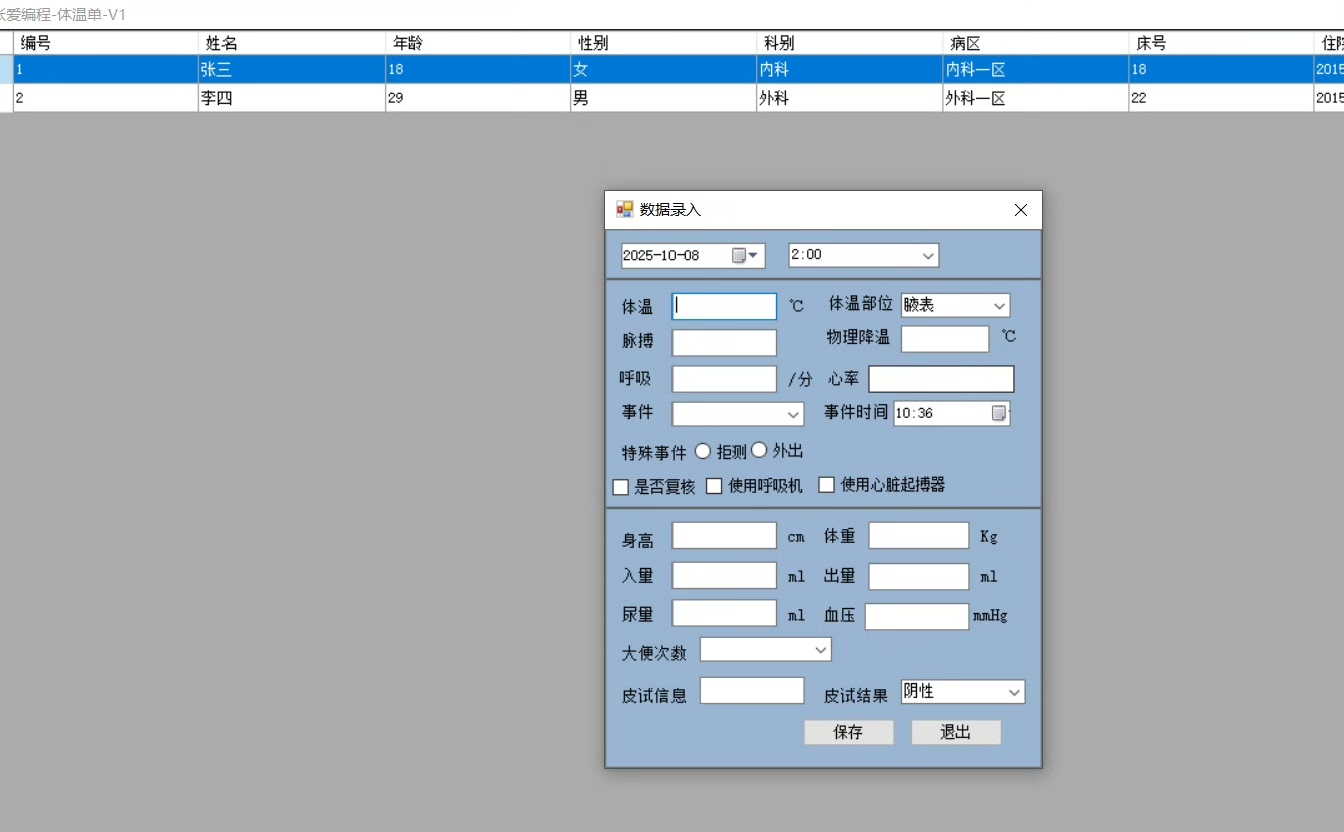Expand the 事件 combo box

click(x=793, y=414)
